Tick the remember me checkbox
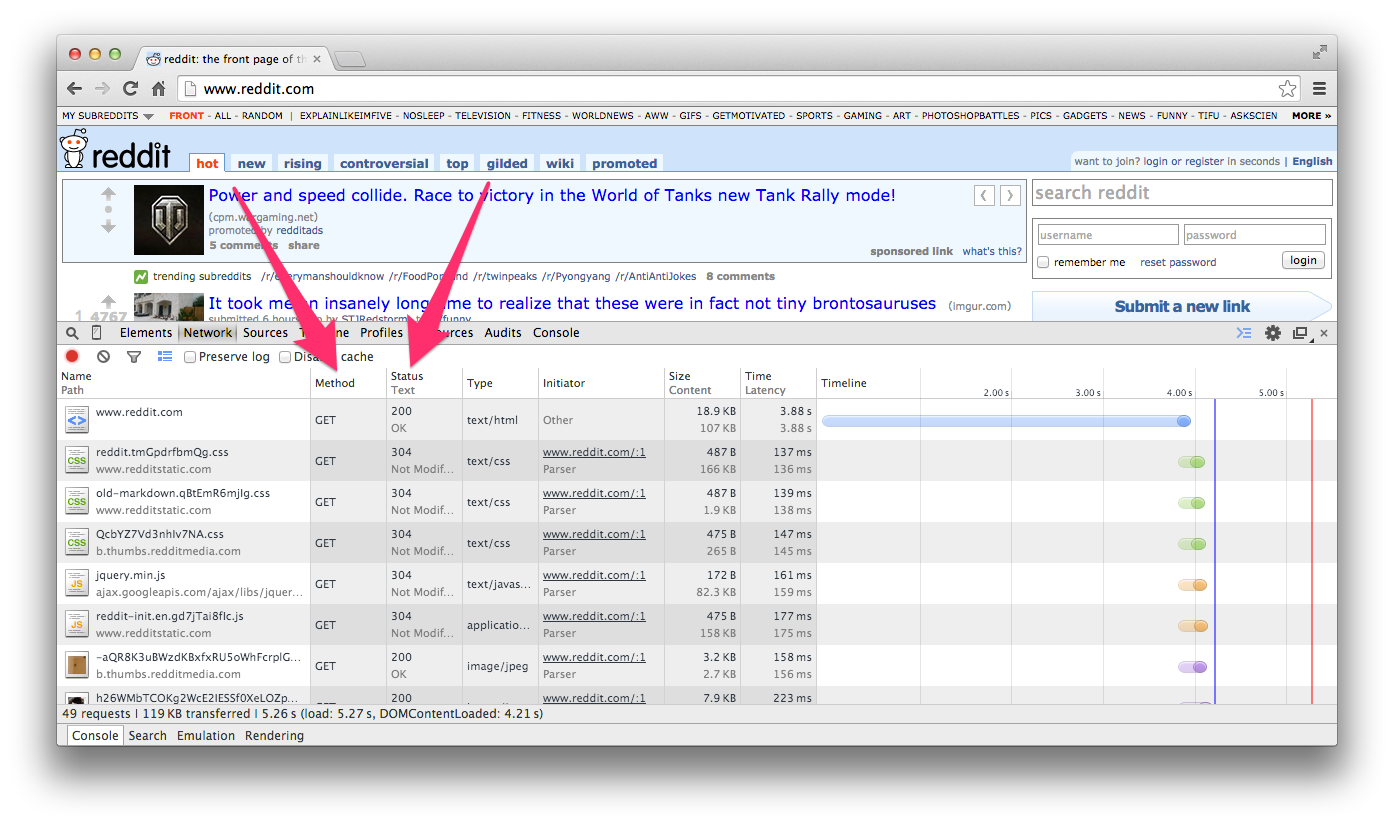This screenshot has width=1394, height=825. coord(1043,262)
